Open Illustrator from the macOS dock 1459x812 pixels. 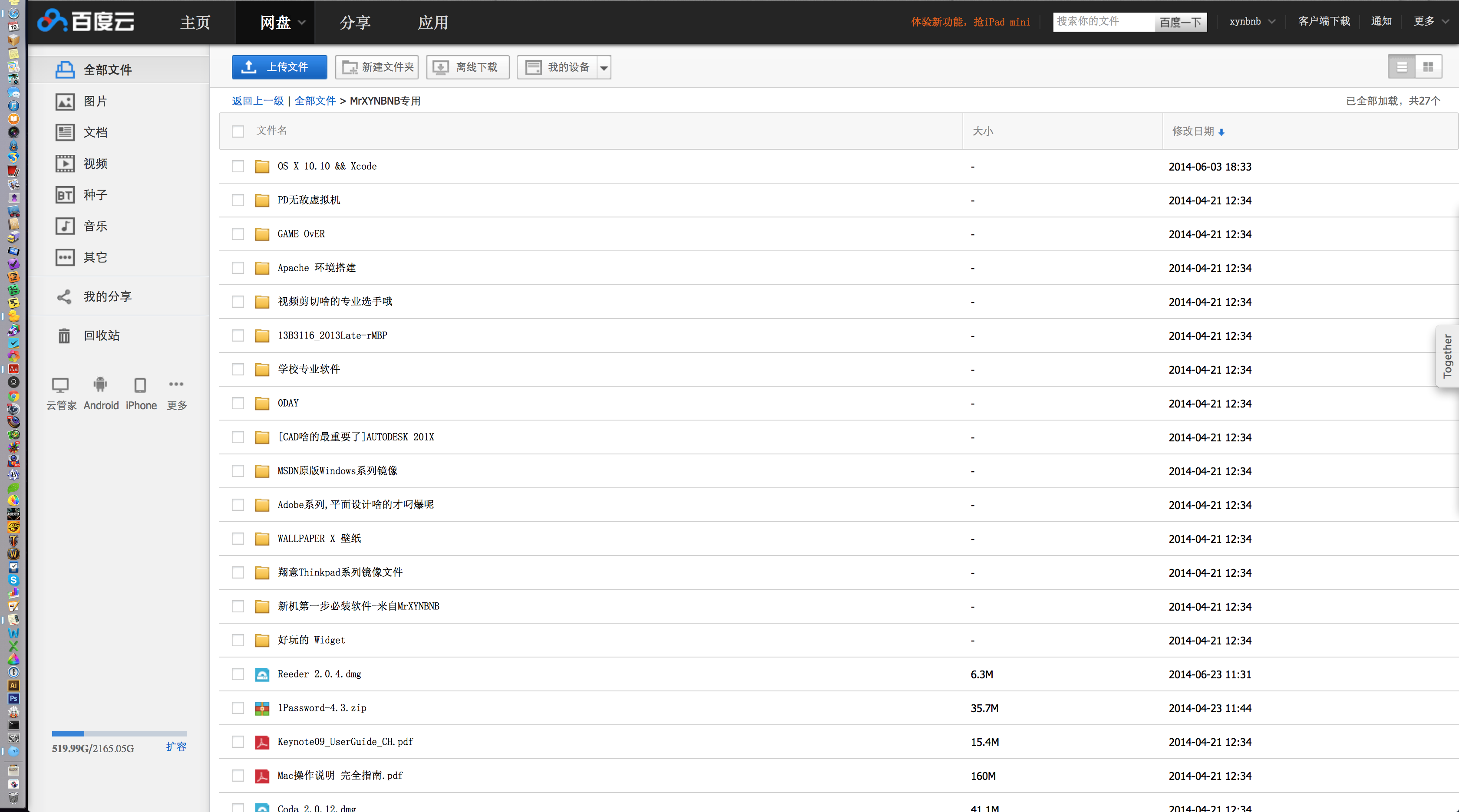[x=13, y=685]
